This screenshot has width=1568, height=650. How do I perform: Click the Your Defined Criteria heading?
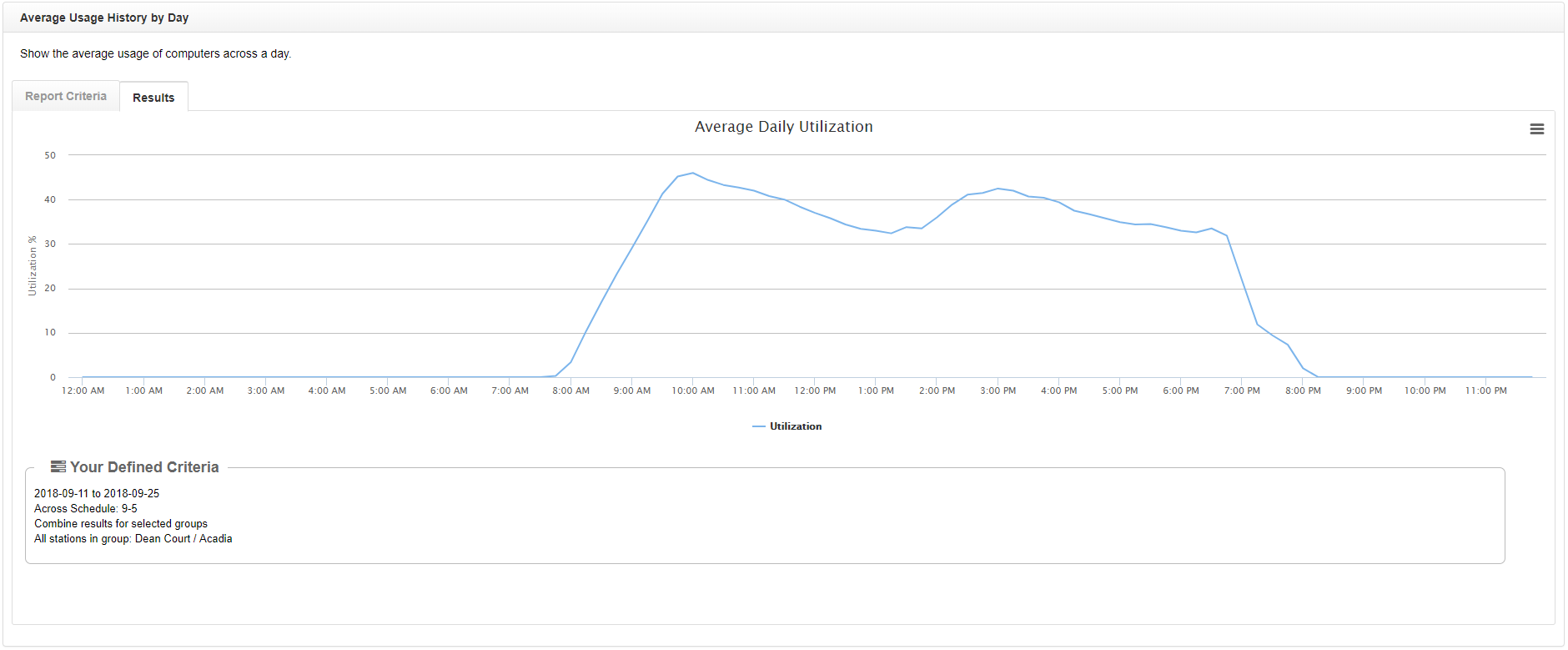coord(144,467)
